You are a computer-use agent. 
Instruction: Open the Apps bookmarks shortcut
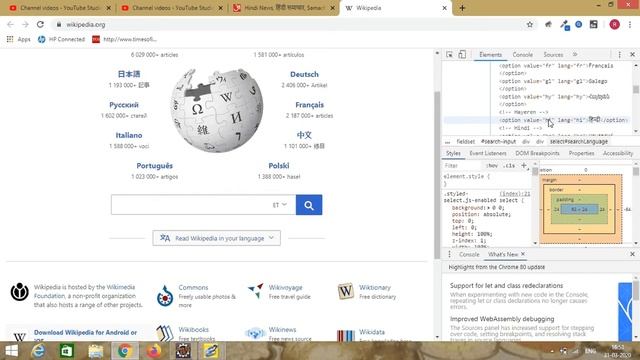coord(18,39)
